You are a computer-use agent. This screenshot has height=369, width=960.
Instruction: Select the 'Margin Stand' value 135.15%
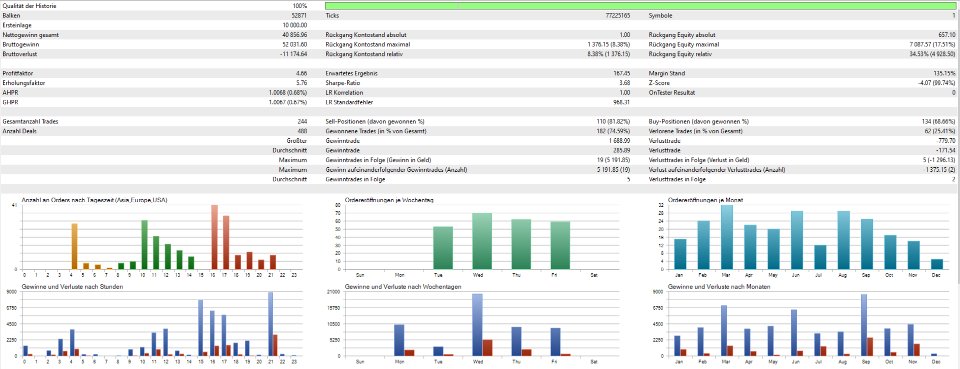coord(946,73)
